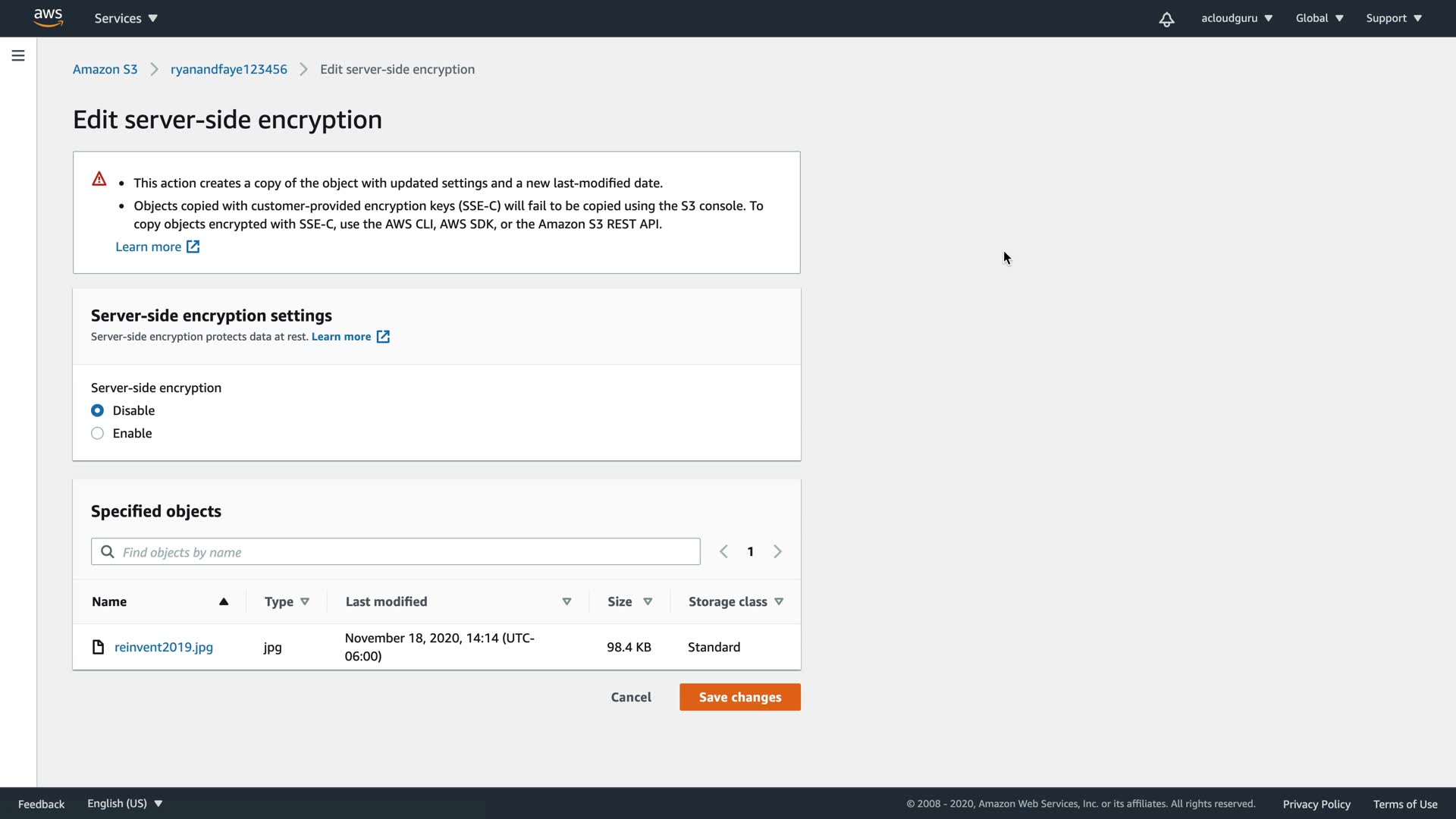Open the English (US) language menu
This screenshot has height=819, width=1456.
click(124, 803)
